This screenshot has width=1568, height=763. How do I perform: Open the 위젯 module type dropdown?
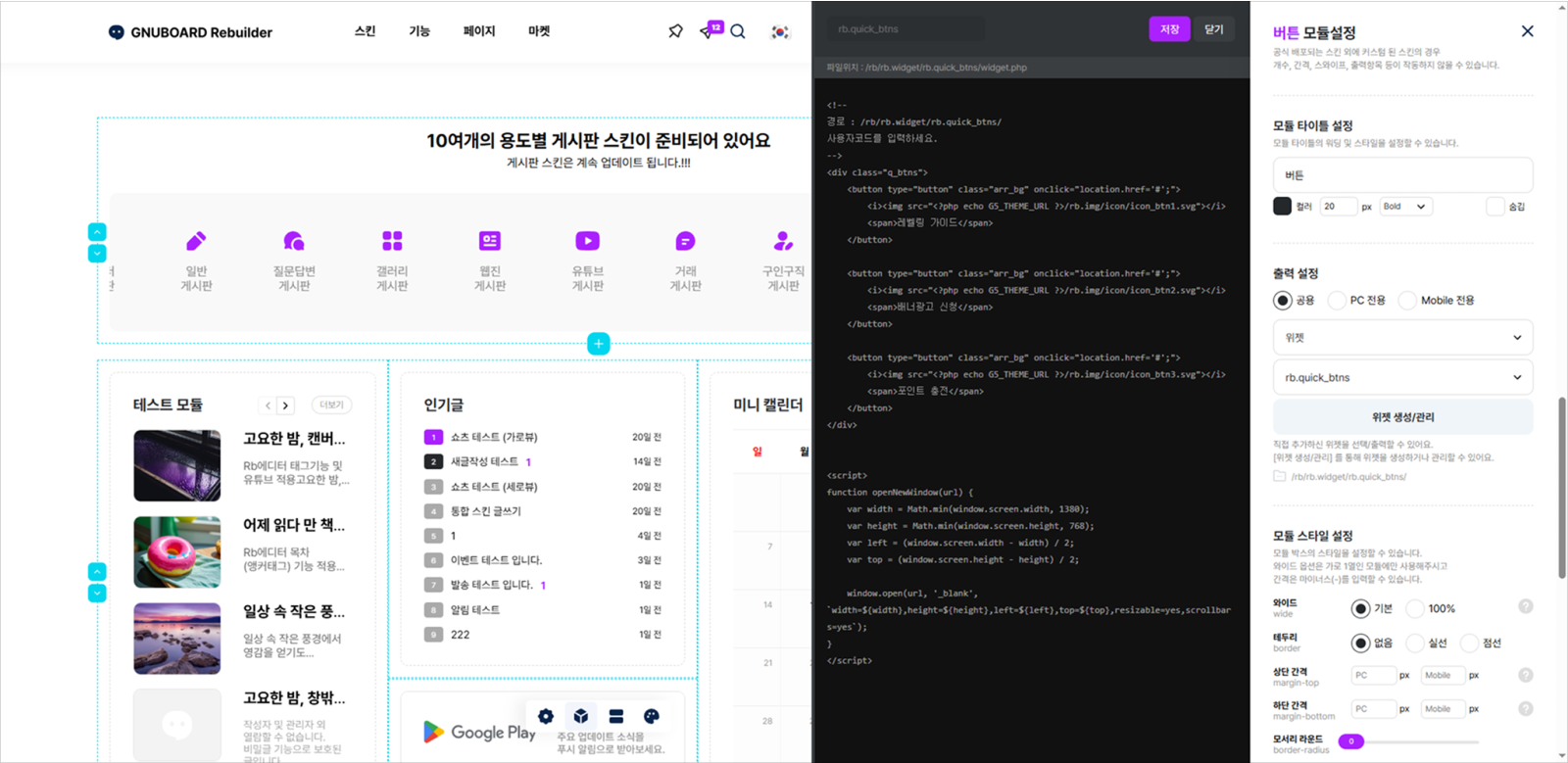point(1402,338)
